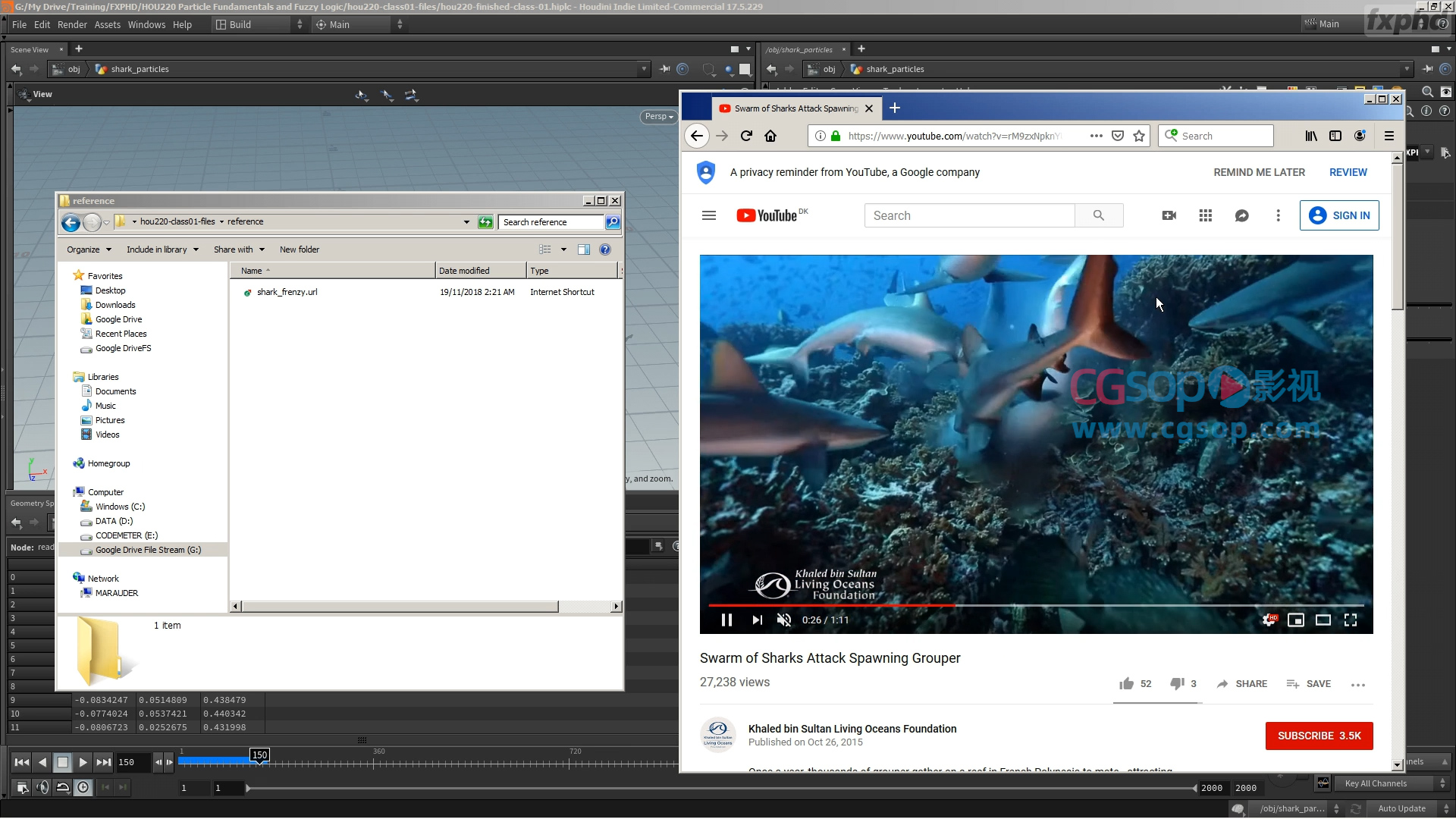Click the perspective camera toggle icon
1456x819 pixels.
(x=657, y=116)
